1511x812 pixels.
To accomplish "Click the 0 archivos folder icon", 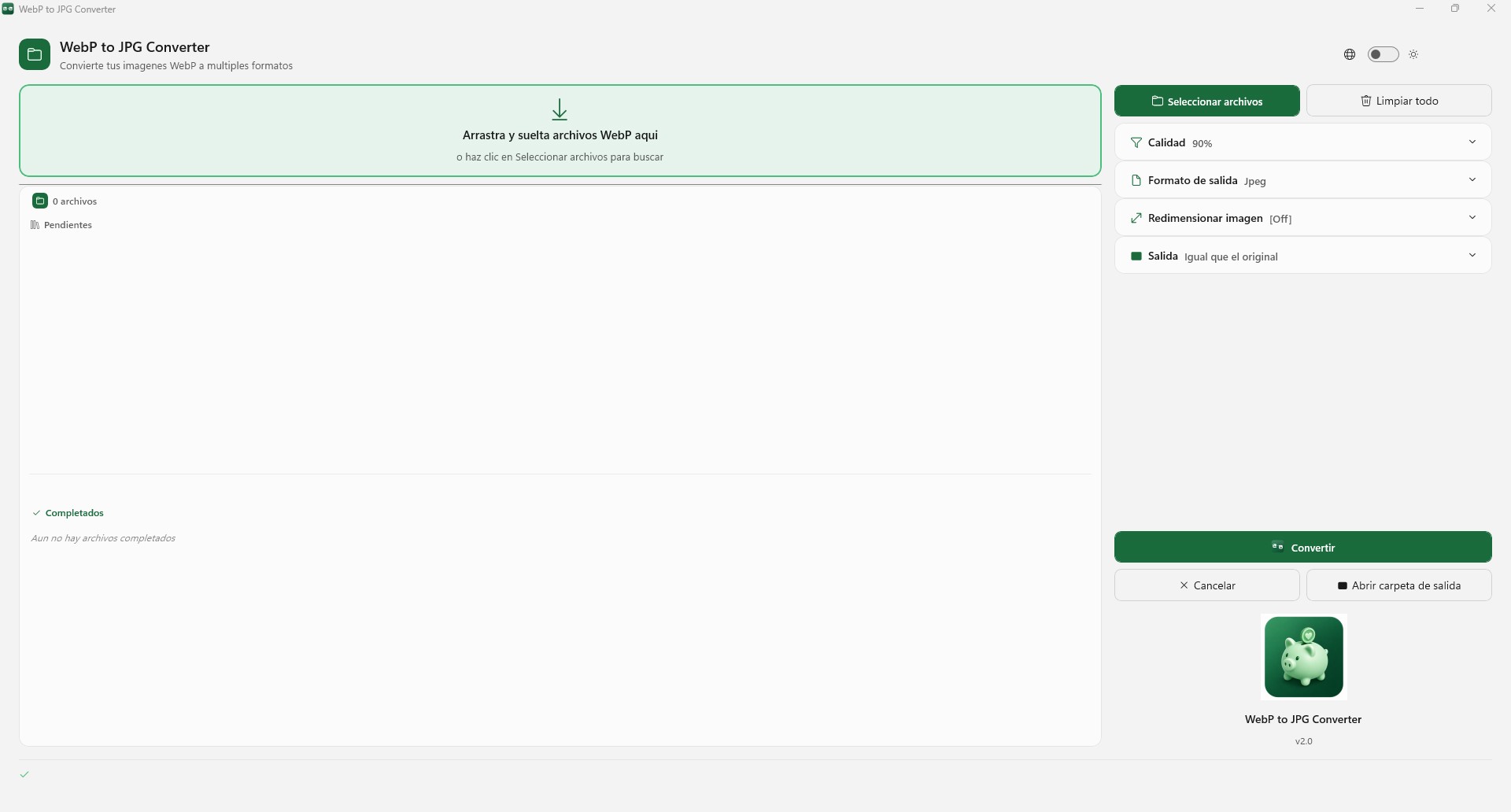I will pos(40,201).
